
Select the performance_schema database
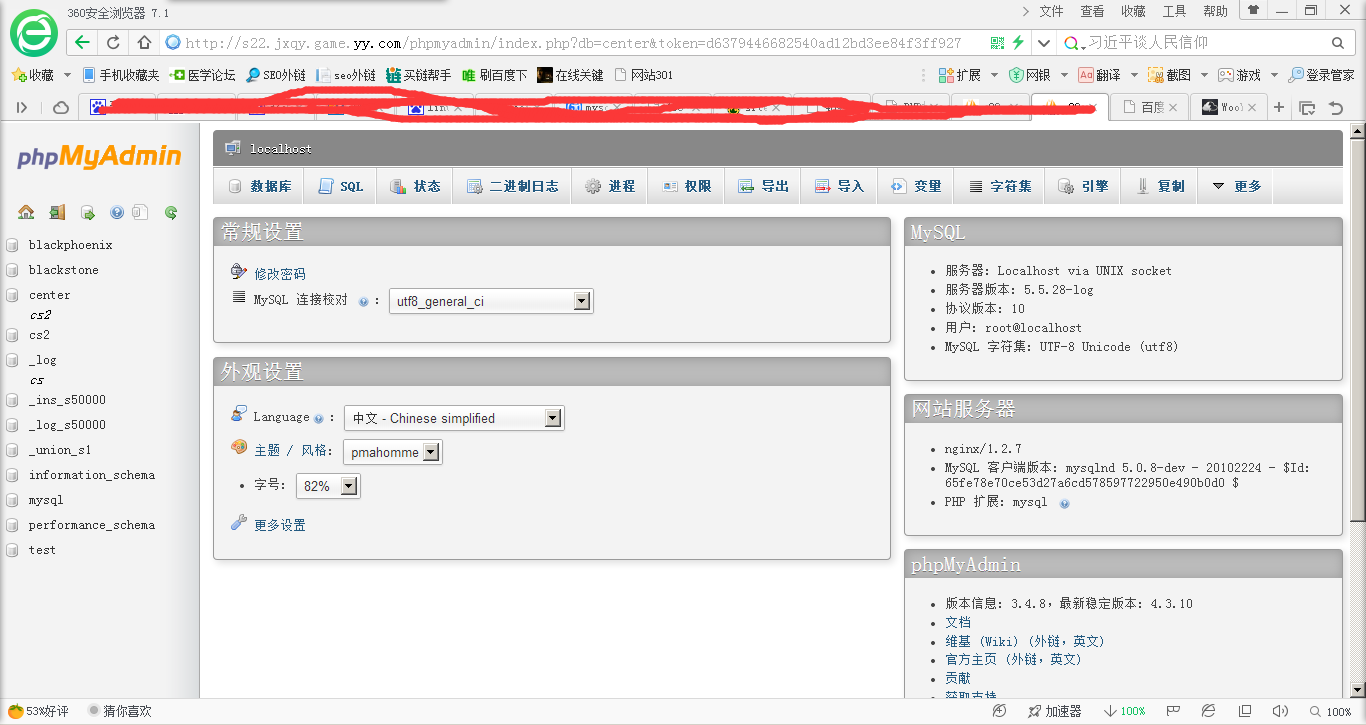92,525
